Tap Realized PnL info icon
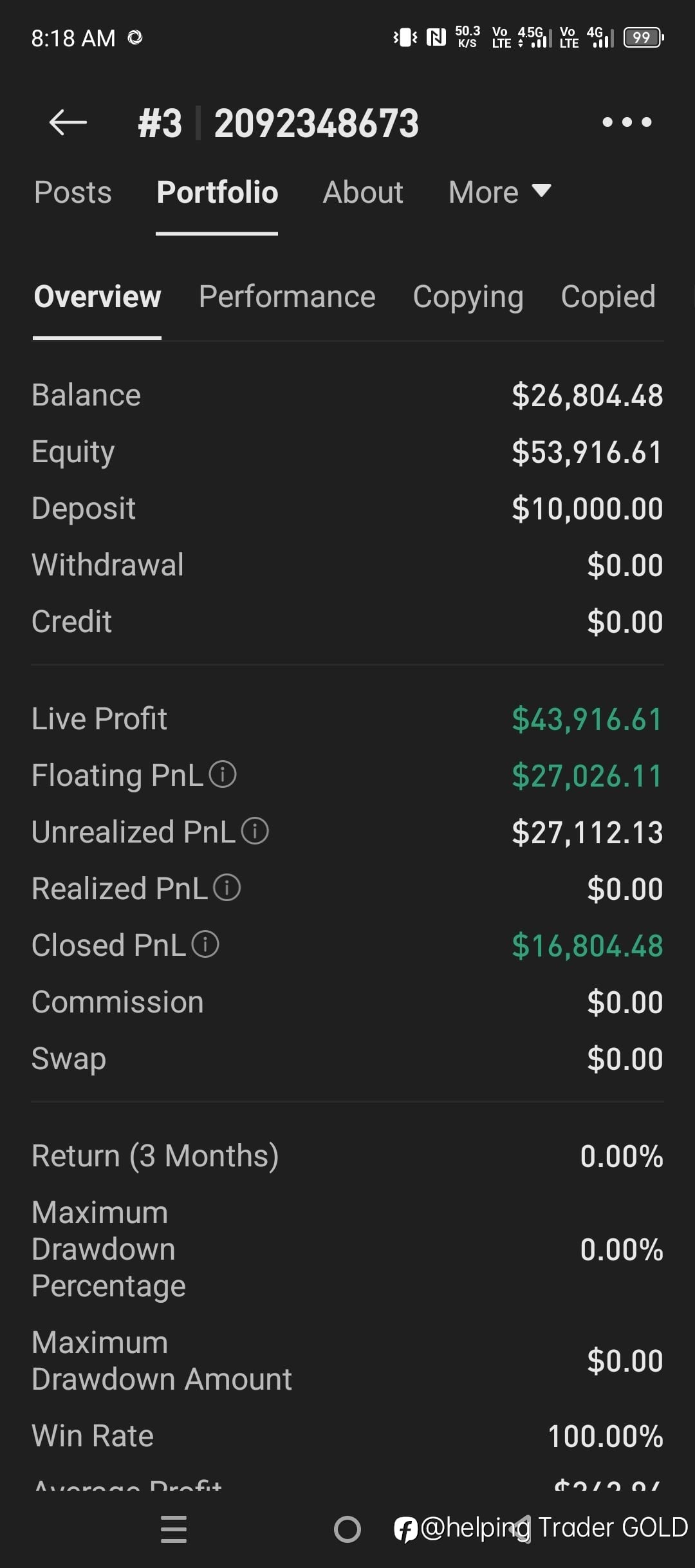Screen dimensions: 695x1568 pos(227,888)
